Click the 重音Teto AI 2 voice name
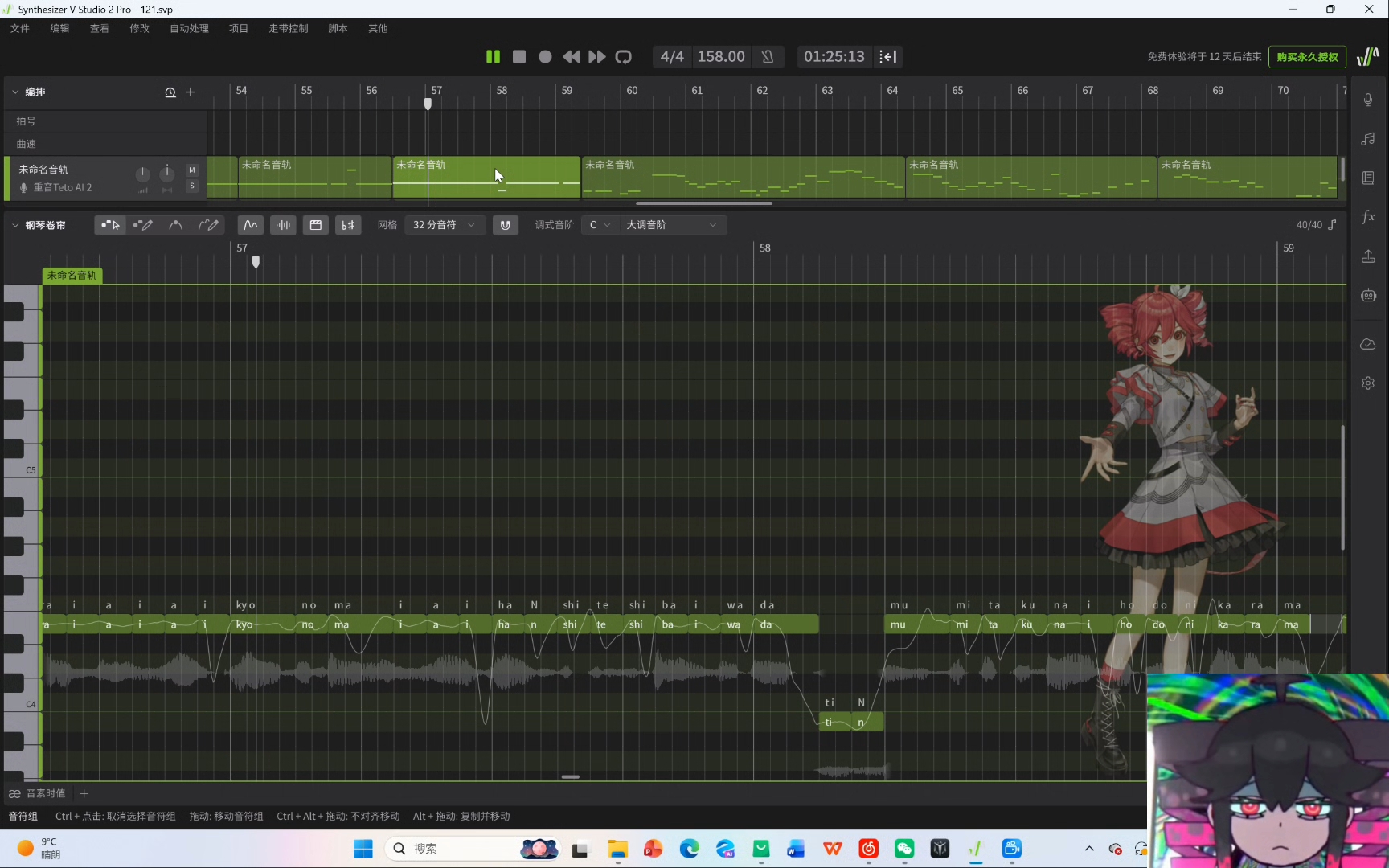The height and width of the screenshot is (868, 1389). click(x=63, y=187)
